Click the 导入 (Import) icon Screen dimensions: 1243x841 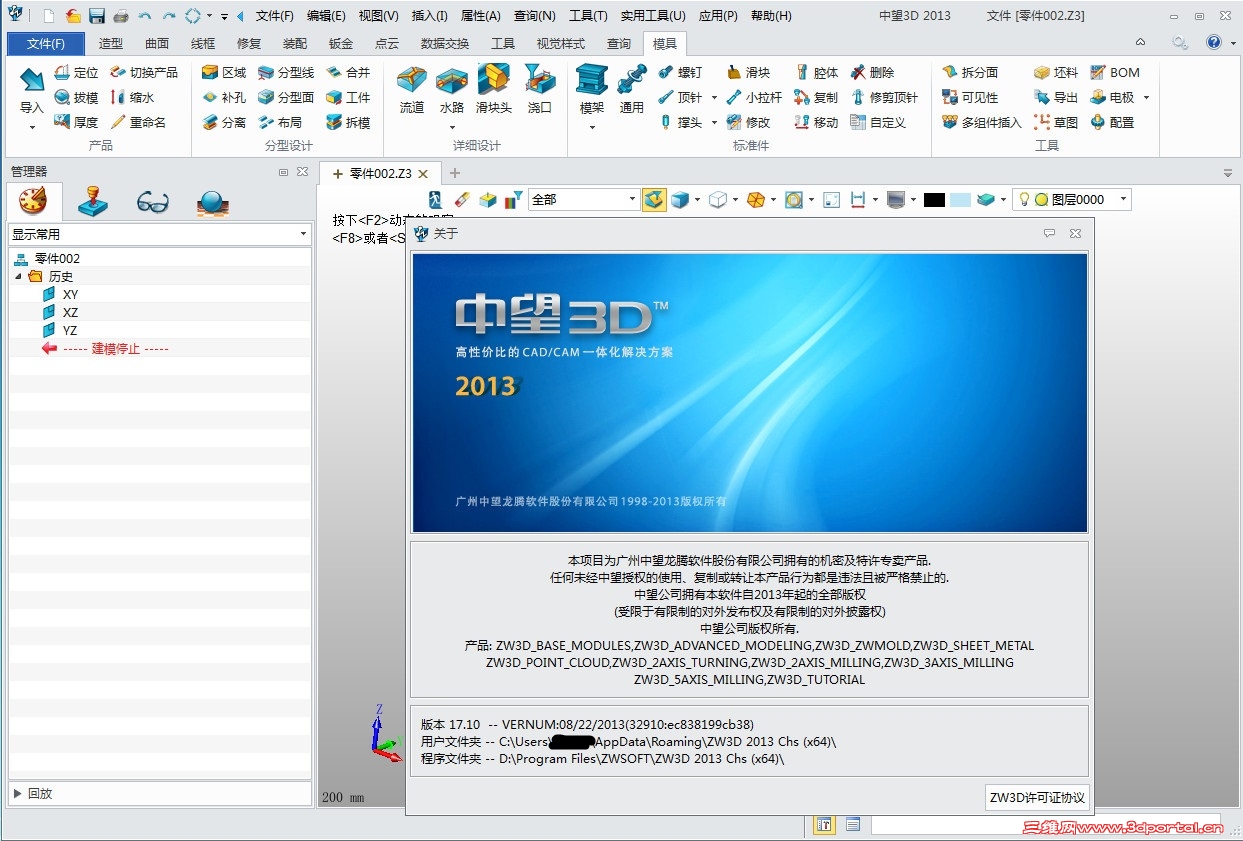coord(32,80)
